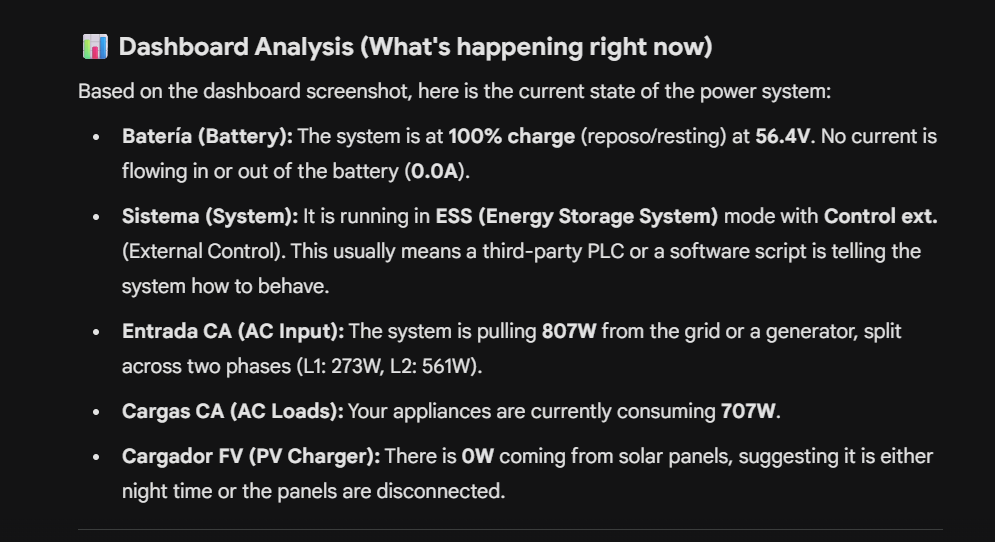Click the bold "Control ext." text

coord(880,216)
